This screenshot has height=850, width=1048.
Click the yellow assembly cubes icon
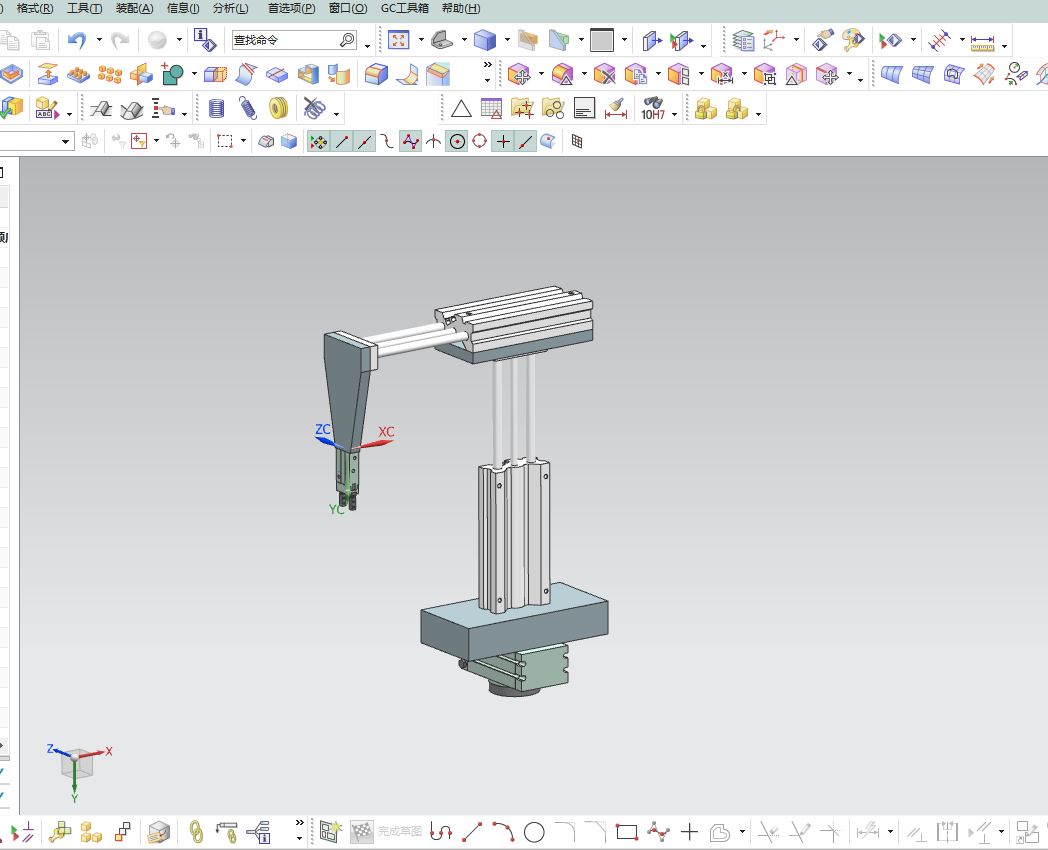705,108
